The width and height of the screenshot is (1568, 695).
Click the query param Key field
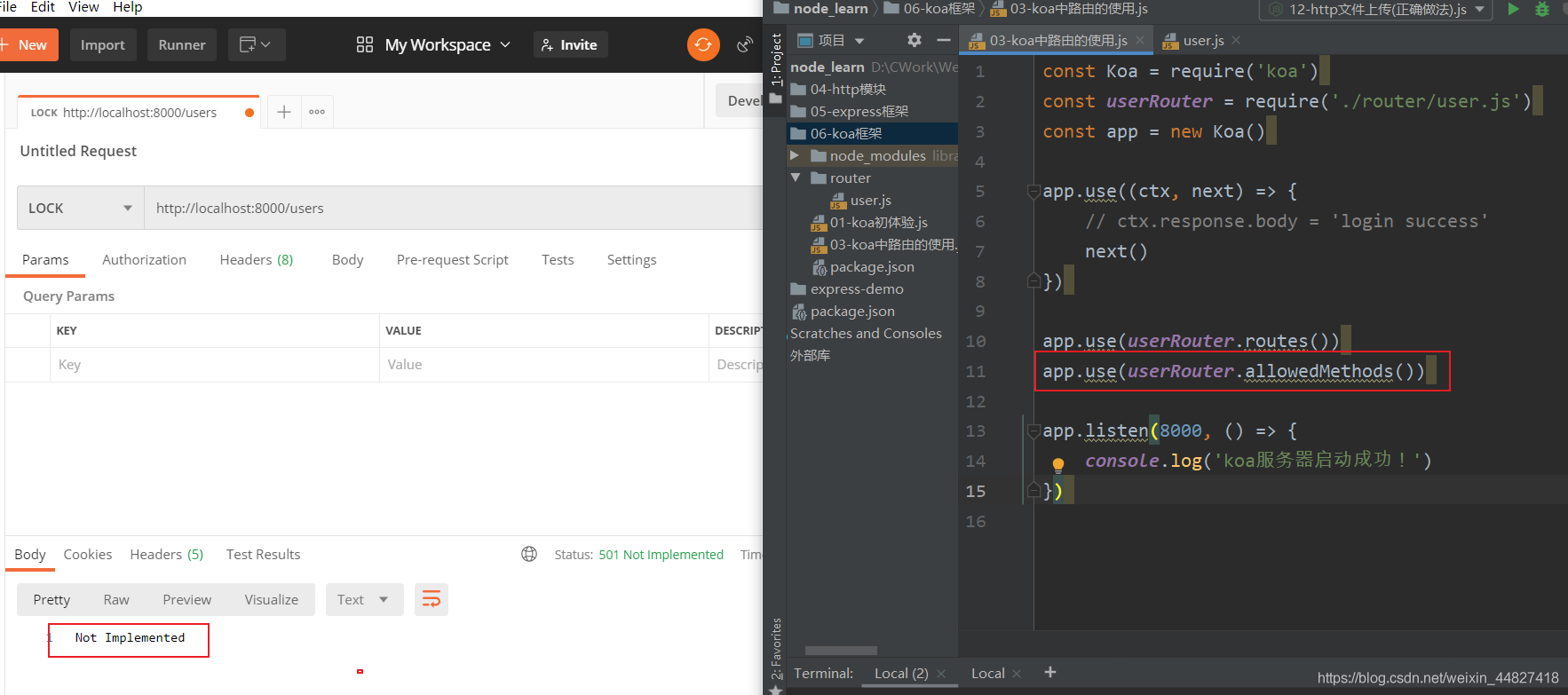[x=214, y=365]
